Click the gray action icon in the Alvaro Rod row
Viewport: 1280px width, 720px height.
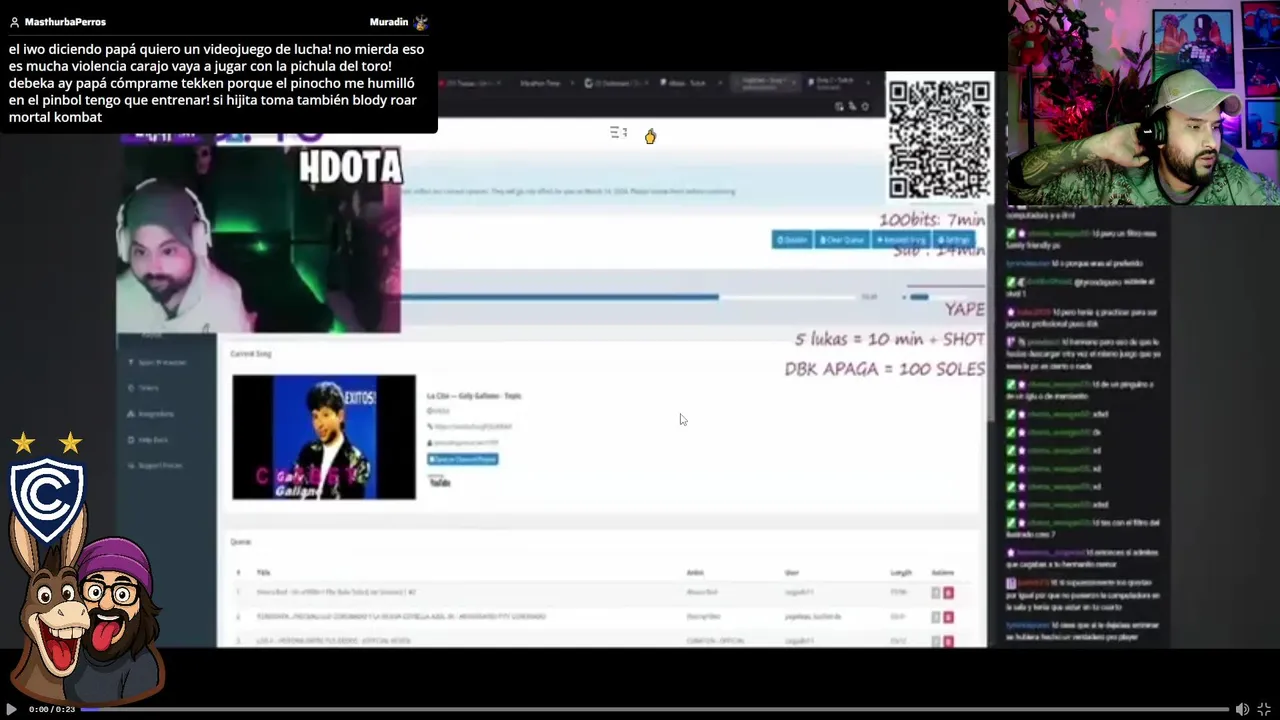[x=936, y=593]
